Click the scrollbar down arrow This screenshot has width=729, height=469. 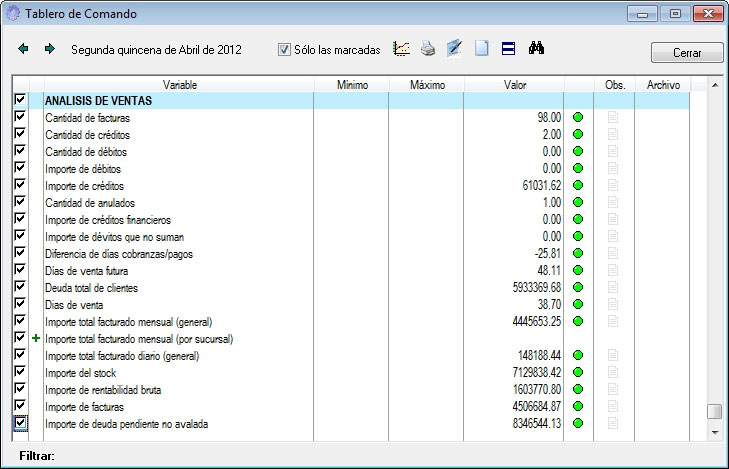[x=714, y=432]
